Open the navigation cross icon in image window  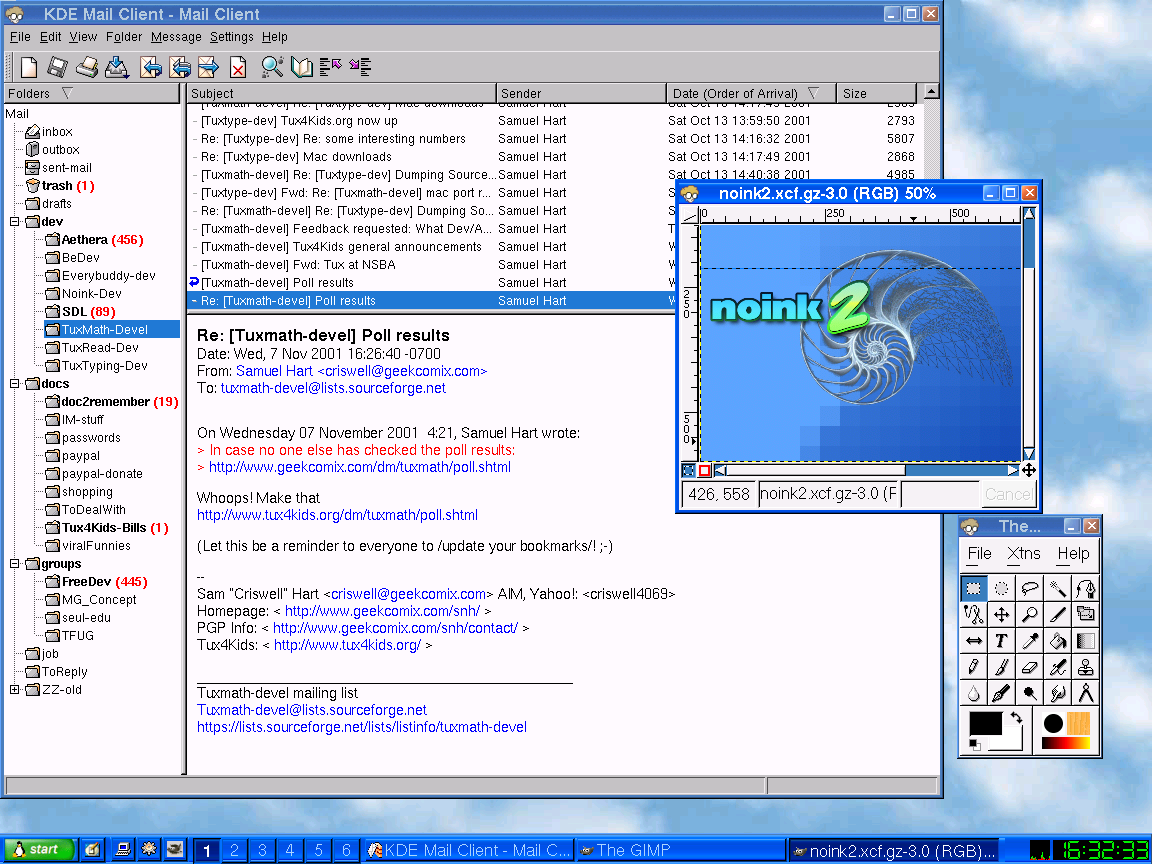(x=1029, y=470)
